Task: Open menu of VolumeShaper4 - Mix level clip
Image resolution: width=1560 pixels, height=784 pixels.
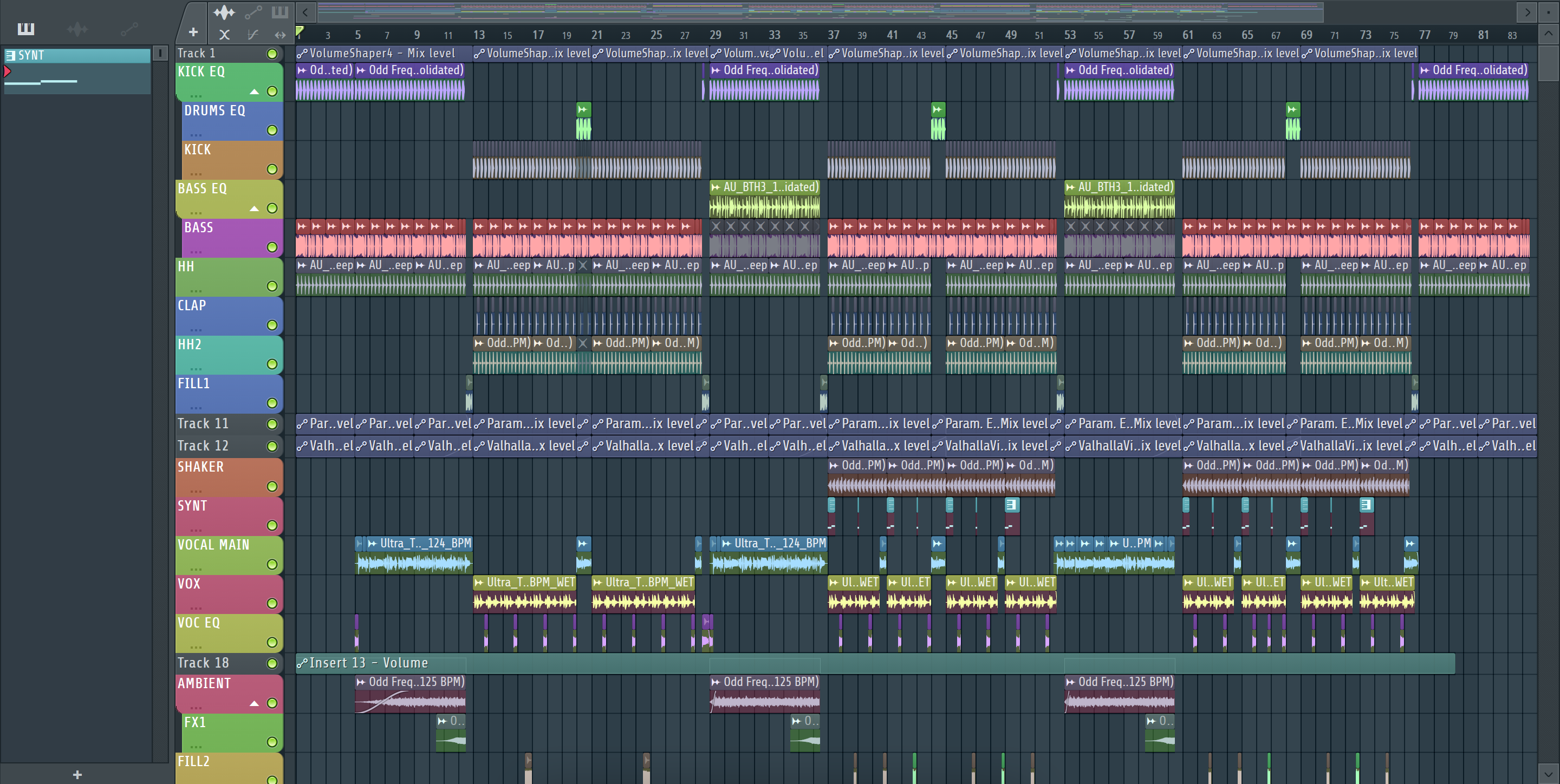Action: (x=302, y=53)
